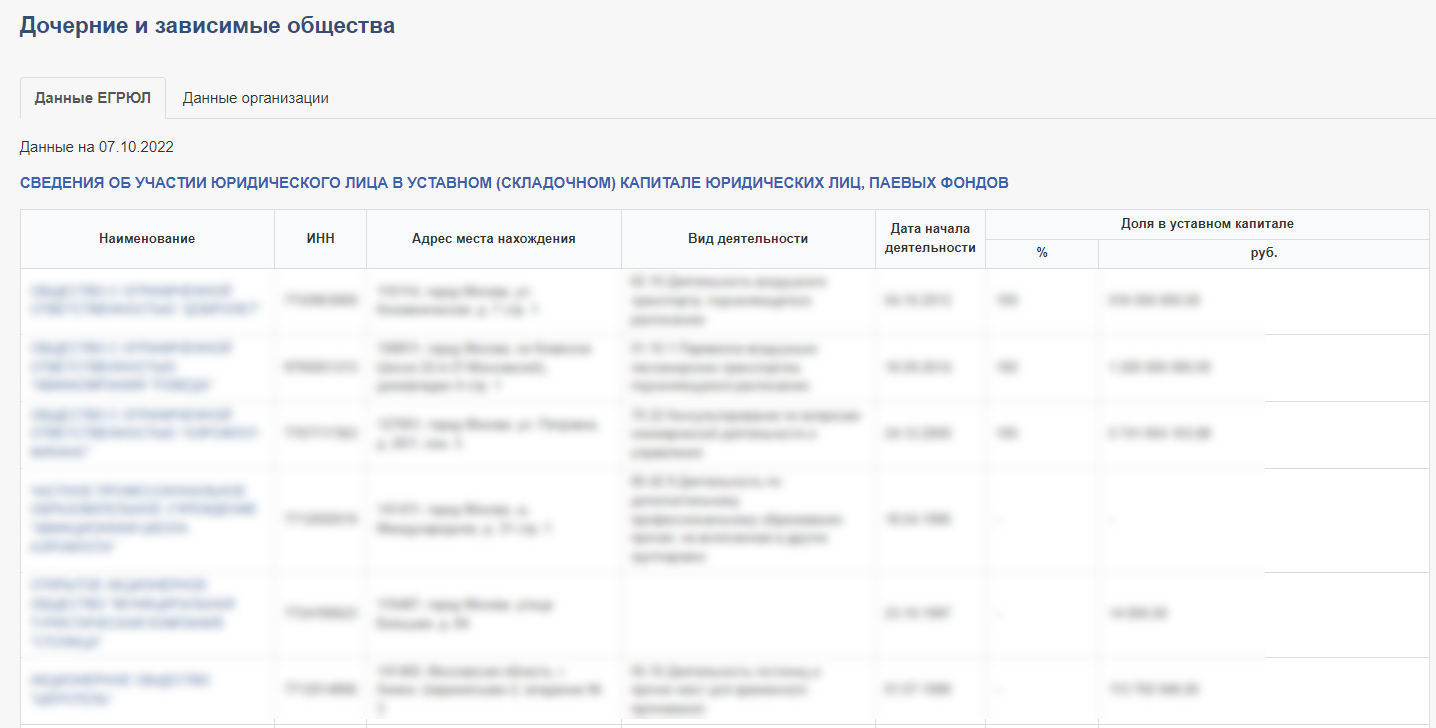Click the Дочерние и зависимые общества heading
The height and width of the screenshot is (728, 1436).
click(207, 26)
